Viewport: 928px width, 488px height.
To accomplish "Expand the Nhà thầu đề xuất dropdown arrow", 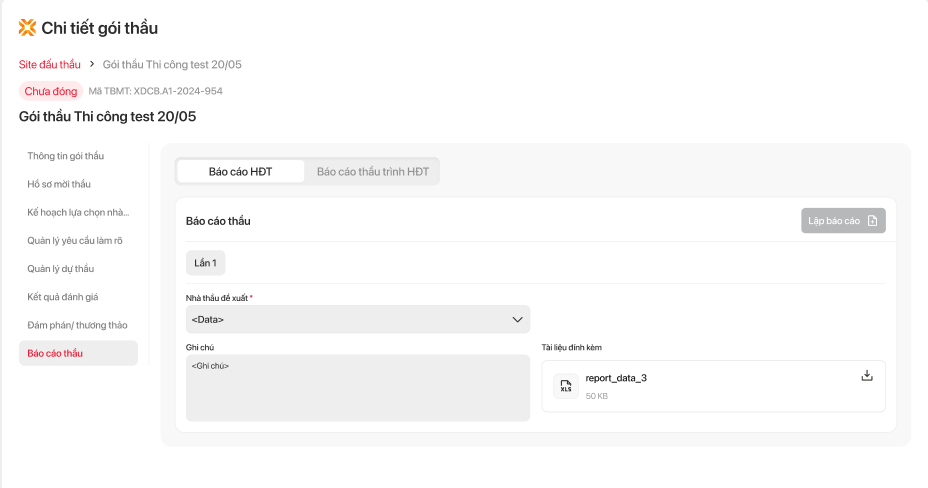I will 517,319.
